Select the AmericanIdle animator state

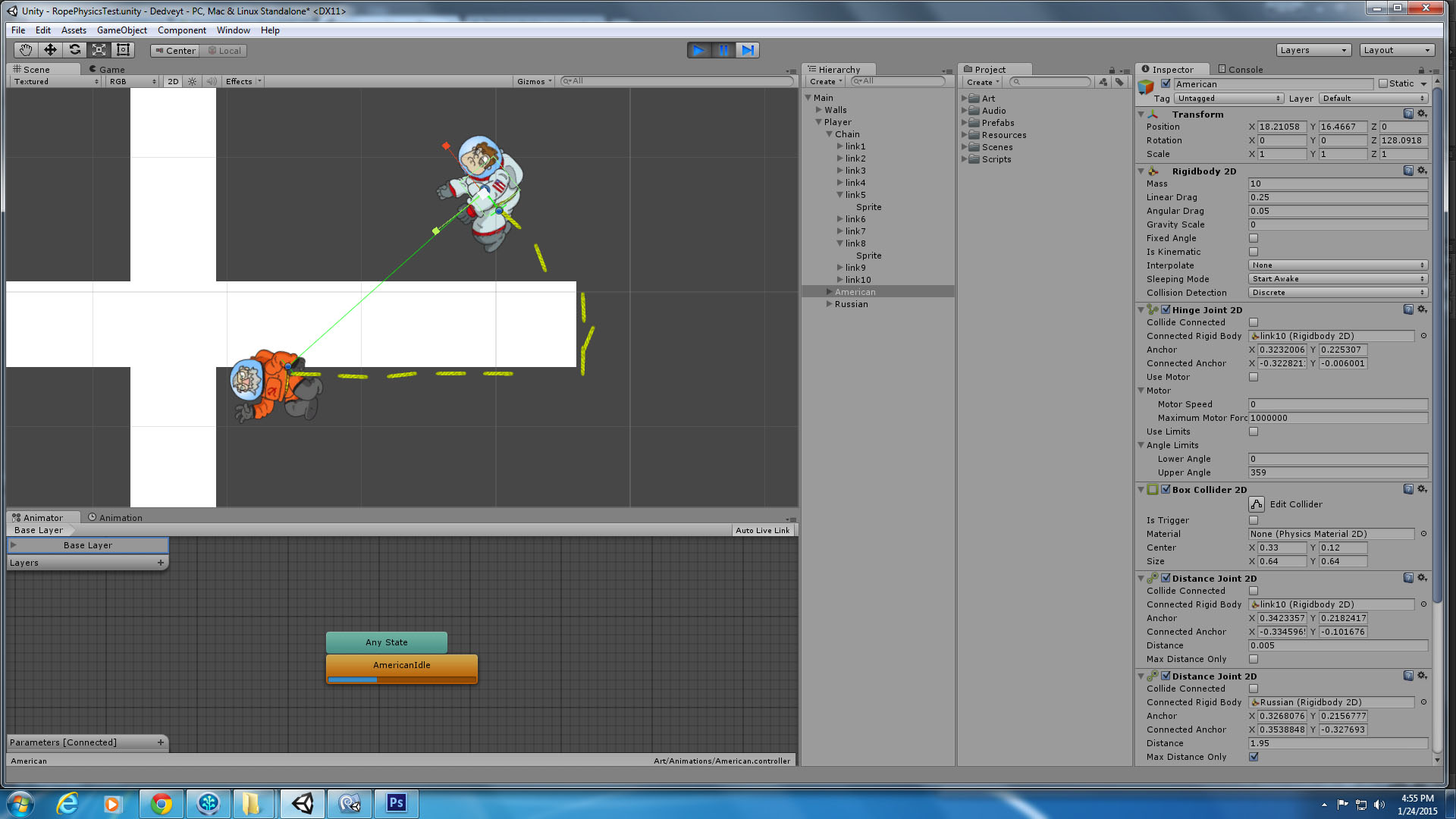pos(402,669)
